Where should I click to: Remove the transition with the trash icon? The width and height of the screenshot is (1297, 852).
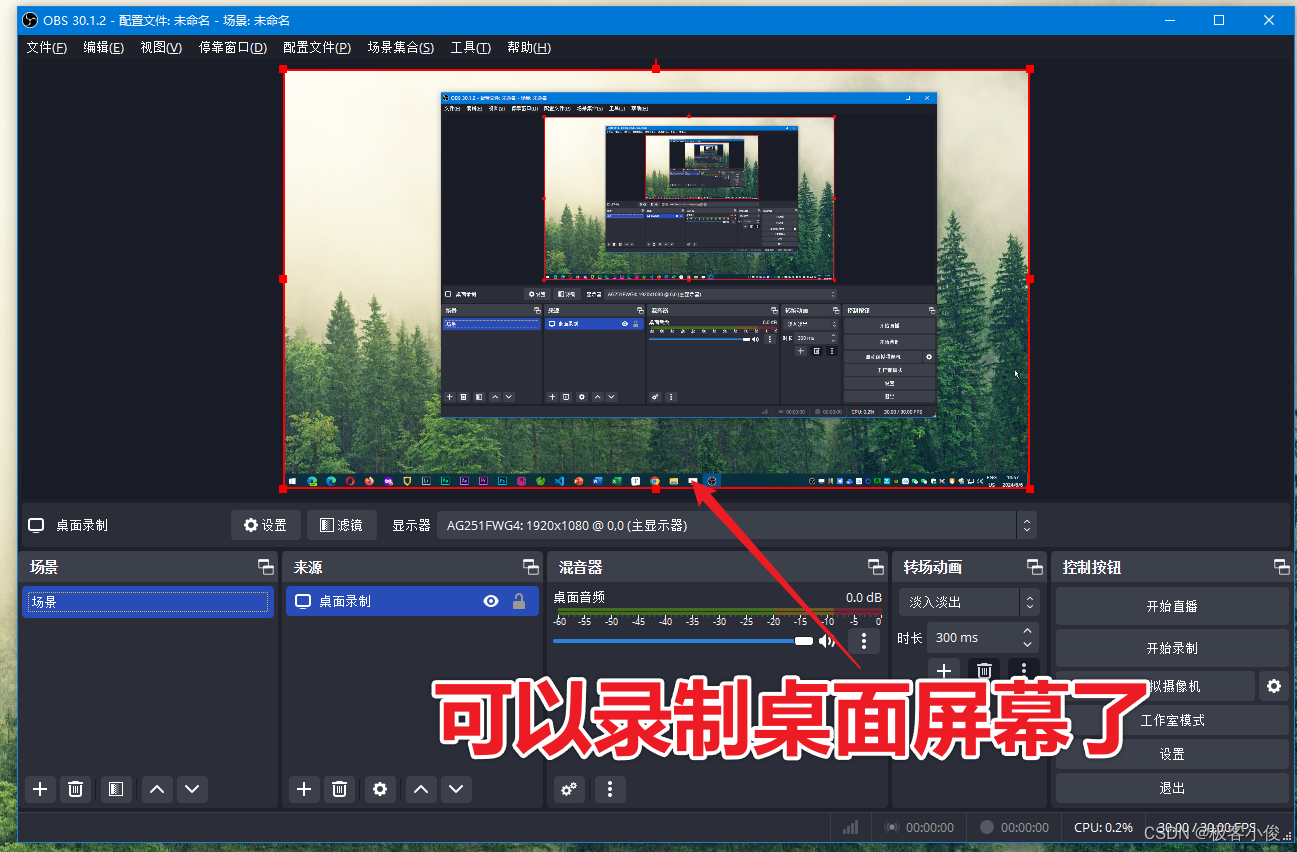coord(984,670)
